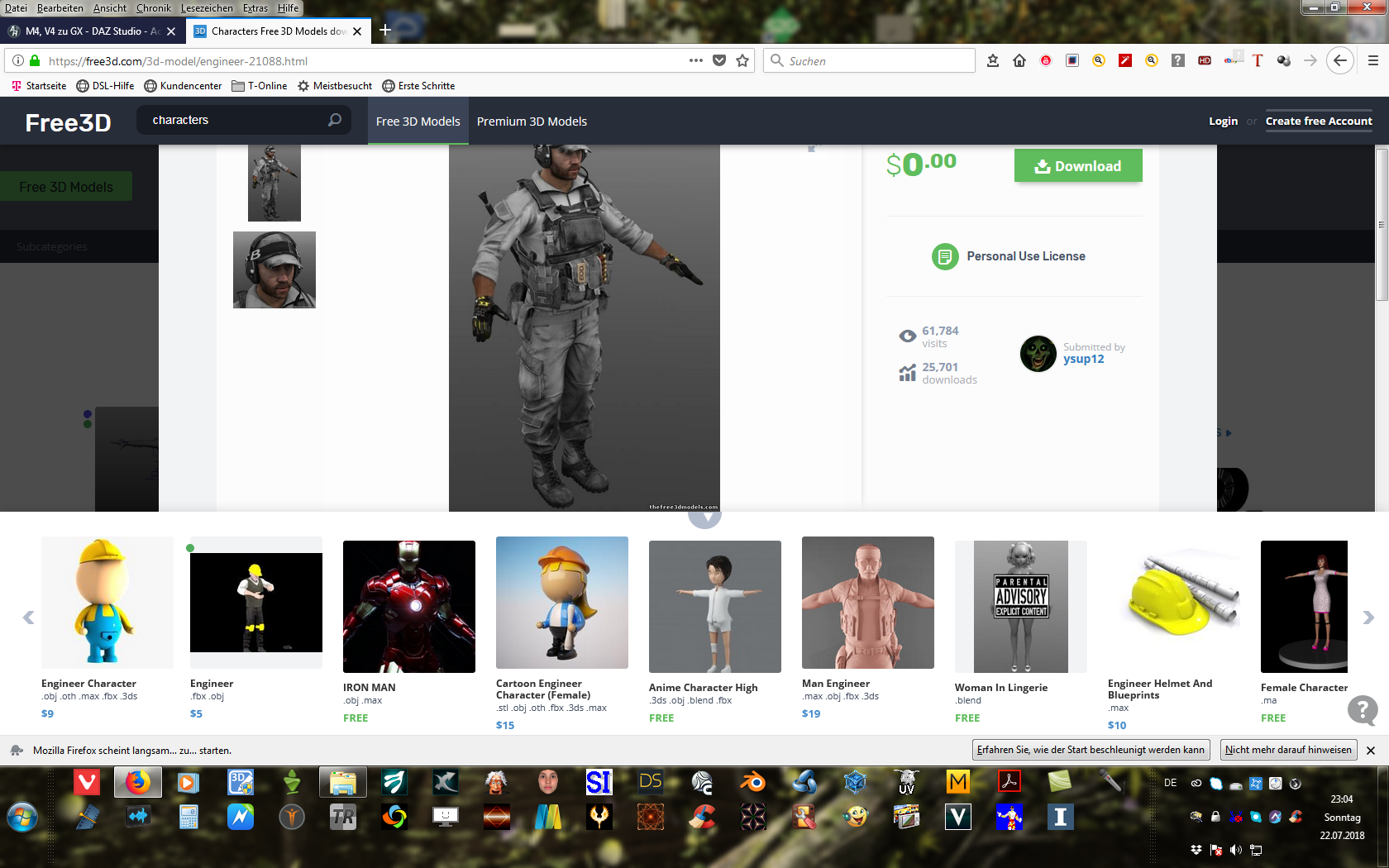Go to previous related models with left arrow

28,618
